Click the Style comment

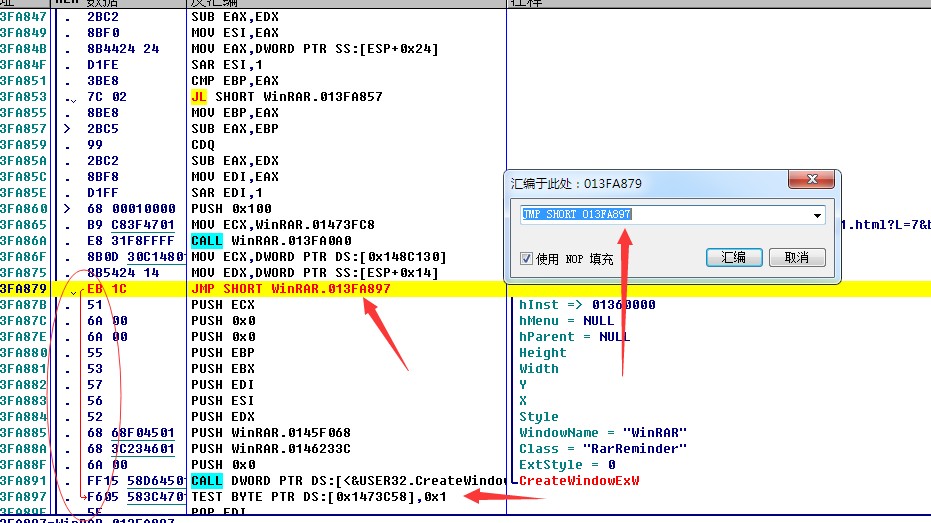click(539, 416)
